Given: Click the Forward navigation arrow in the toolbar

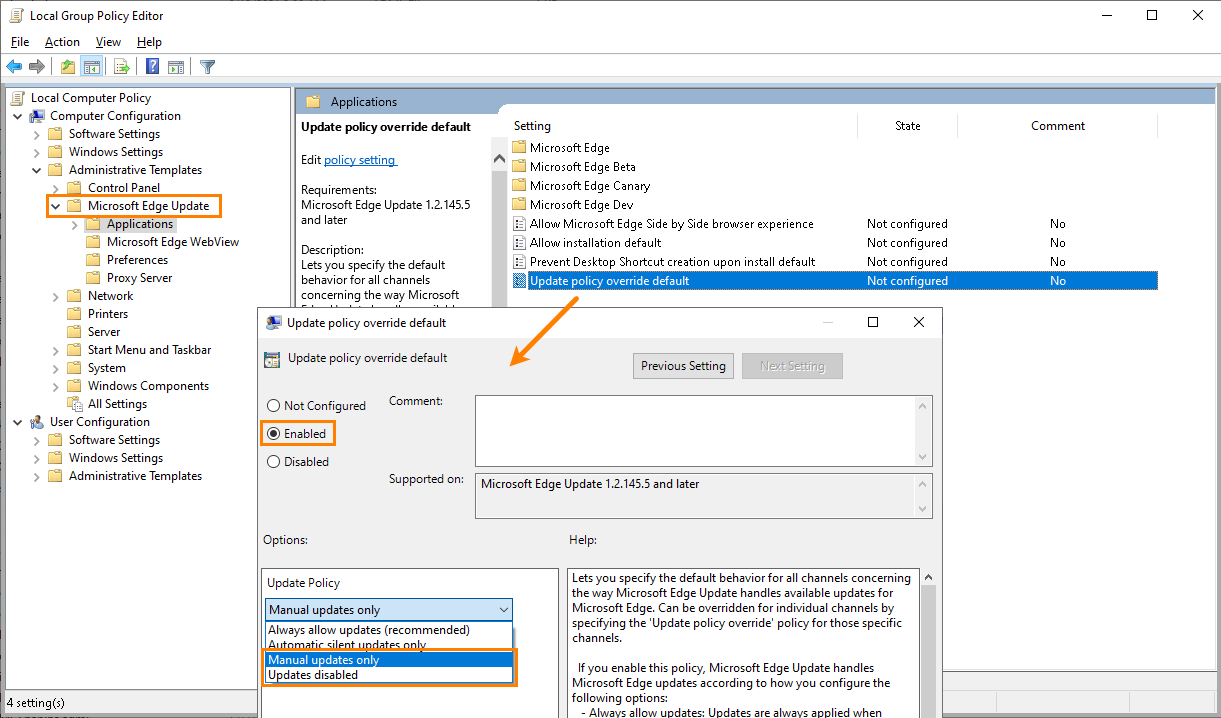Looking at the screenshot, I should (39, 66).
